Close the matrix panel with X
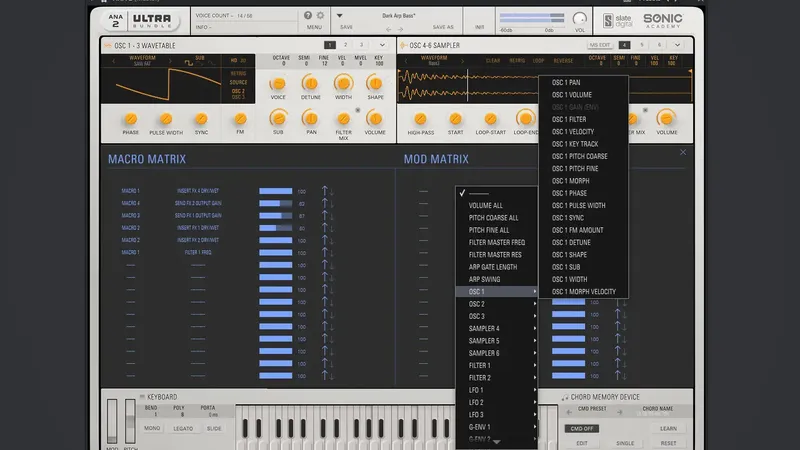This screenshot has width=800, height=450. (683, 152)
